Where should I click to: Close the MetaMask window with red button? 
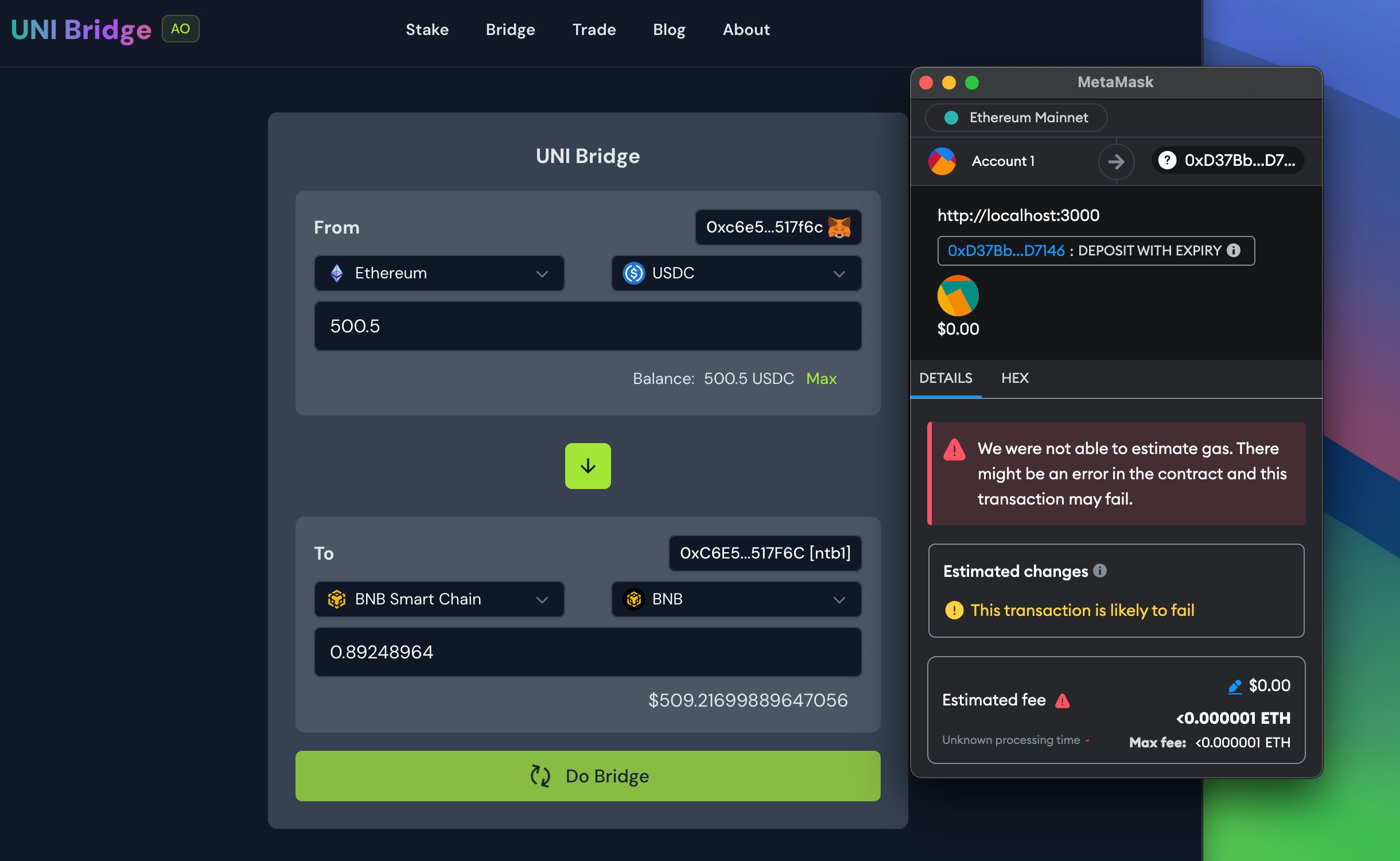[925, 83]
